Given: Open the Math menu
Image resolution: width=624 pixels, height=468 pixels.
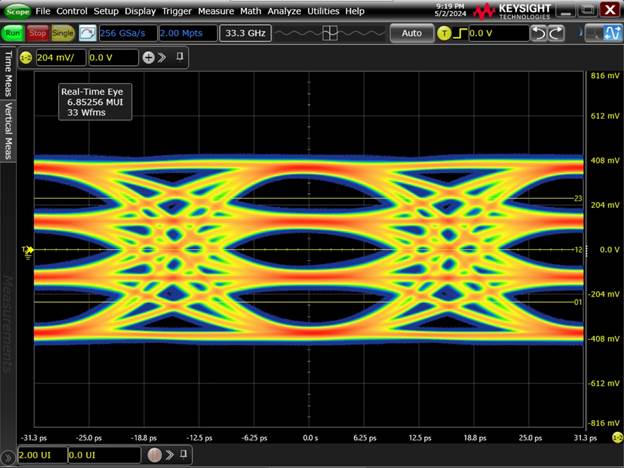Looking at the screenshot, I should pos(250,11).
